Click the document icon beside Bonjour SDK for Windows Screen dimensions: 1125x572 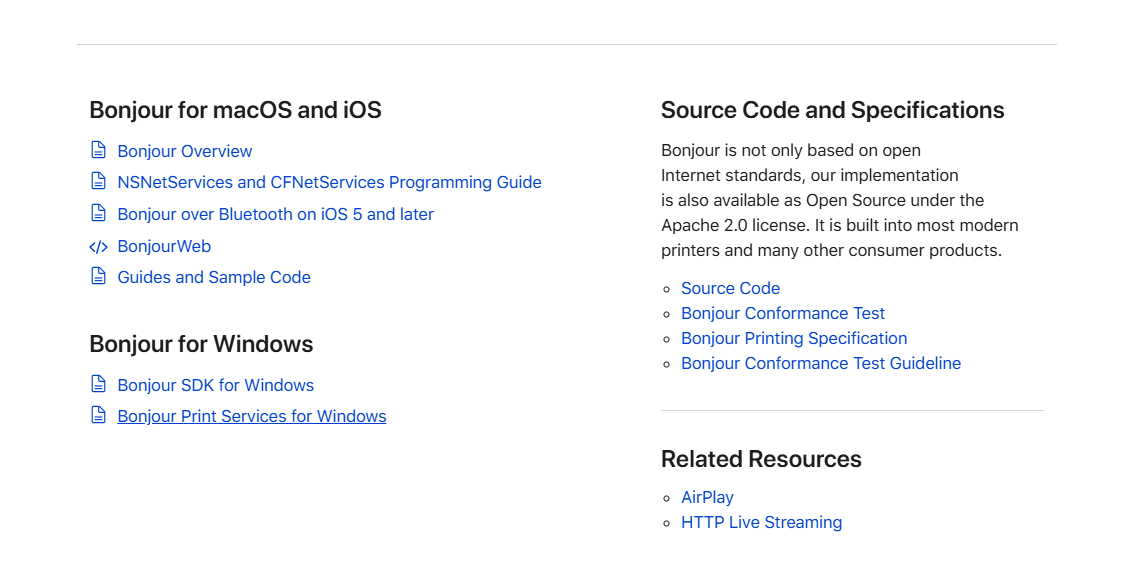(x=98, y=384)
